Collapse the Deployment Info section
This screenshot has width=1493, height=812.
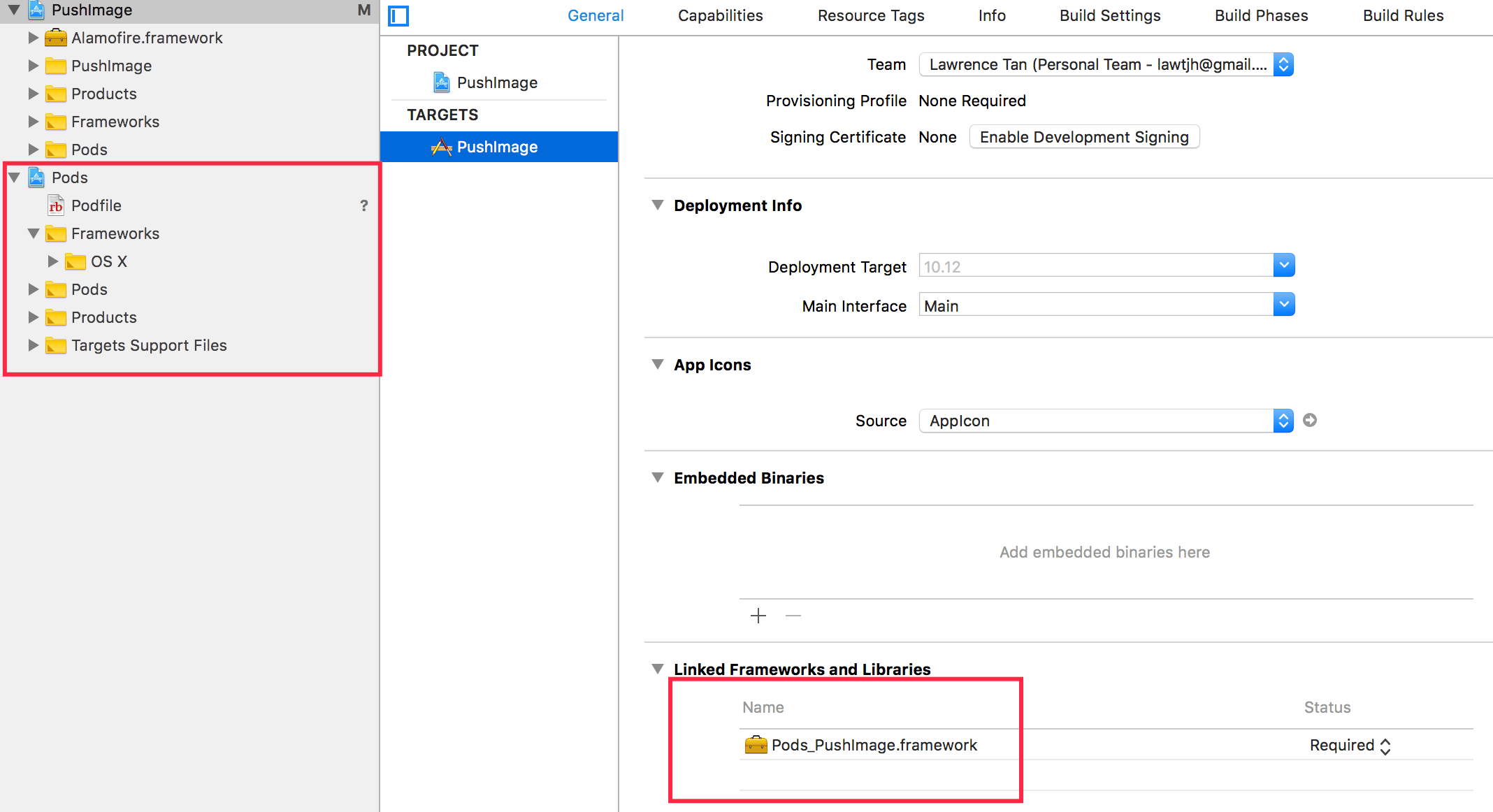pyautogui.click(x=657, y=205)
